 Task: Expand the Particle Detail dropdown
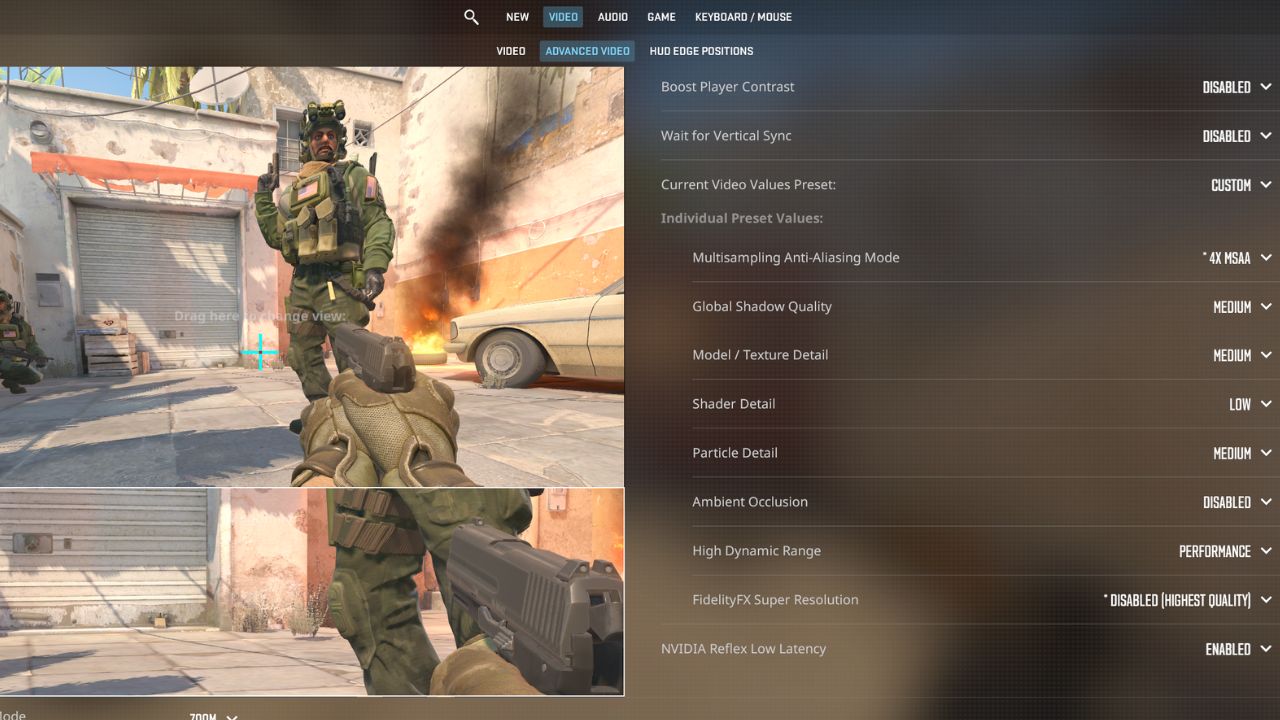1241,453
